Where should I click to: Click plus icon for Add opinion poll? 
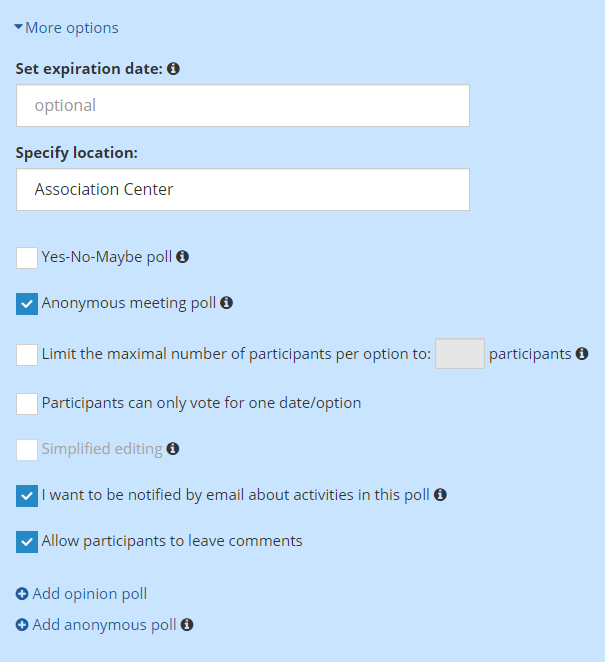pyautogui.click(x=22, y=594)
